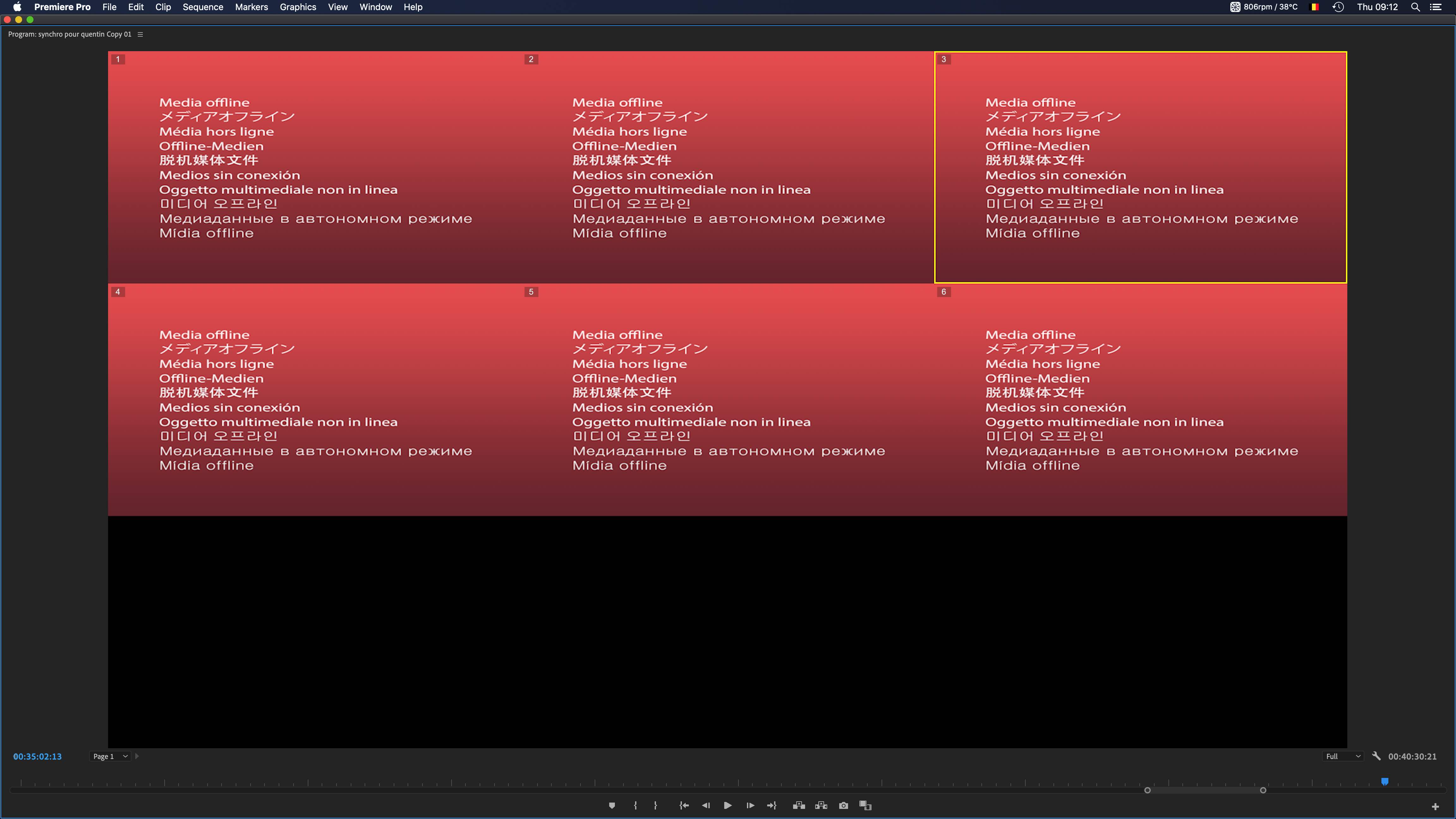Open the Time Machine menu bar icon

[1338, 7]
